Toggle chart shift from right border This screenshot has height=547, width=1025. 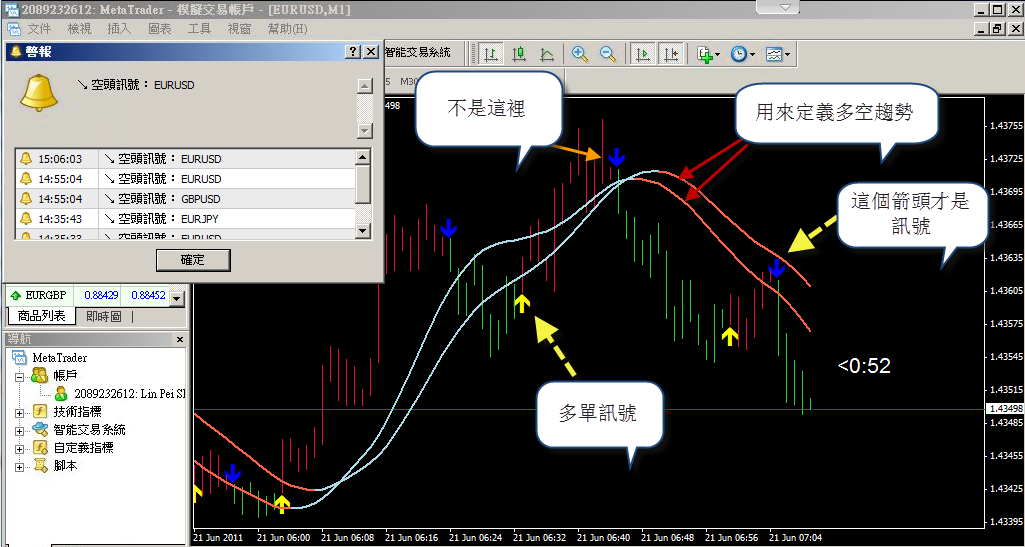click(671, 54)
